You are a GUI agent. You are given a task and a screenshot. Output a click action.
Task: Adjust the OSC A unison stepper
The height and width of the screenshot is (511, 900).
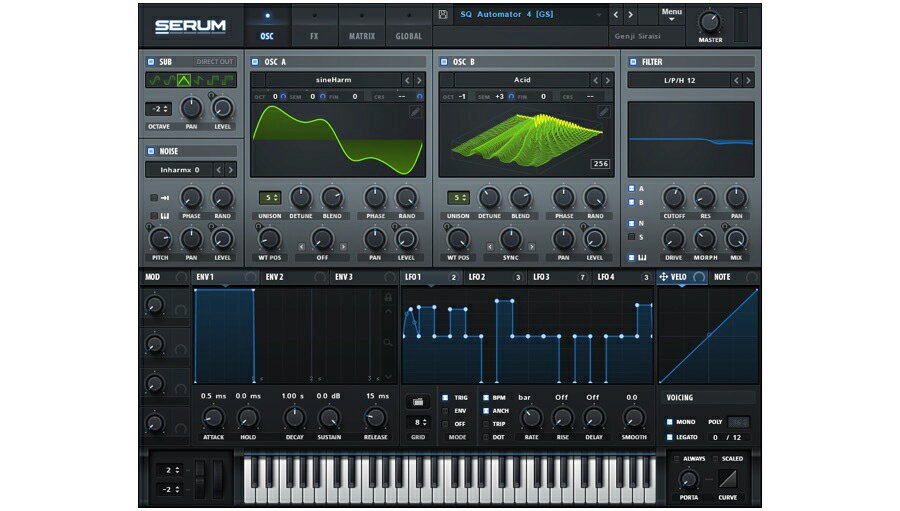pyautogui.click(x=269, y=198)
